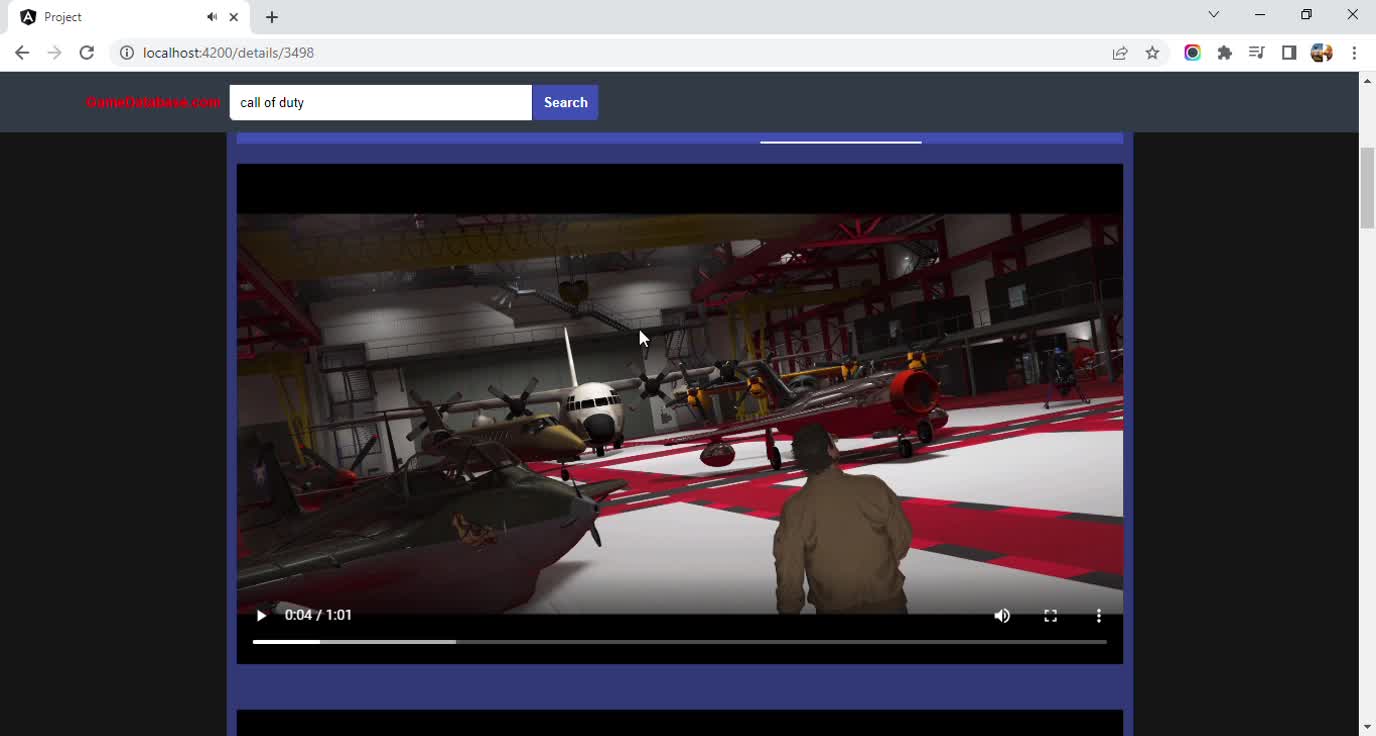1376x736 pixels.
Task: Open the video's more options menu
Action: point(1098,616)
